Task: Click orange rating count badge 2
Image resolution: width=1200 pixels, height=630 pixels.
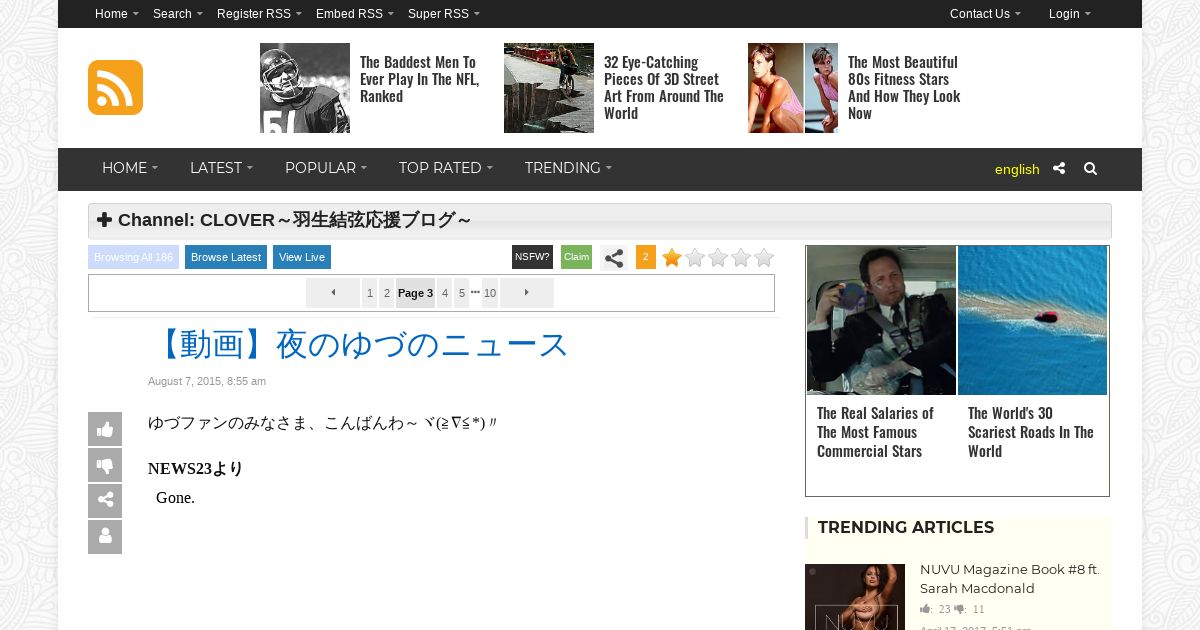Action: click(x=646, y=257)
